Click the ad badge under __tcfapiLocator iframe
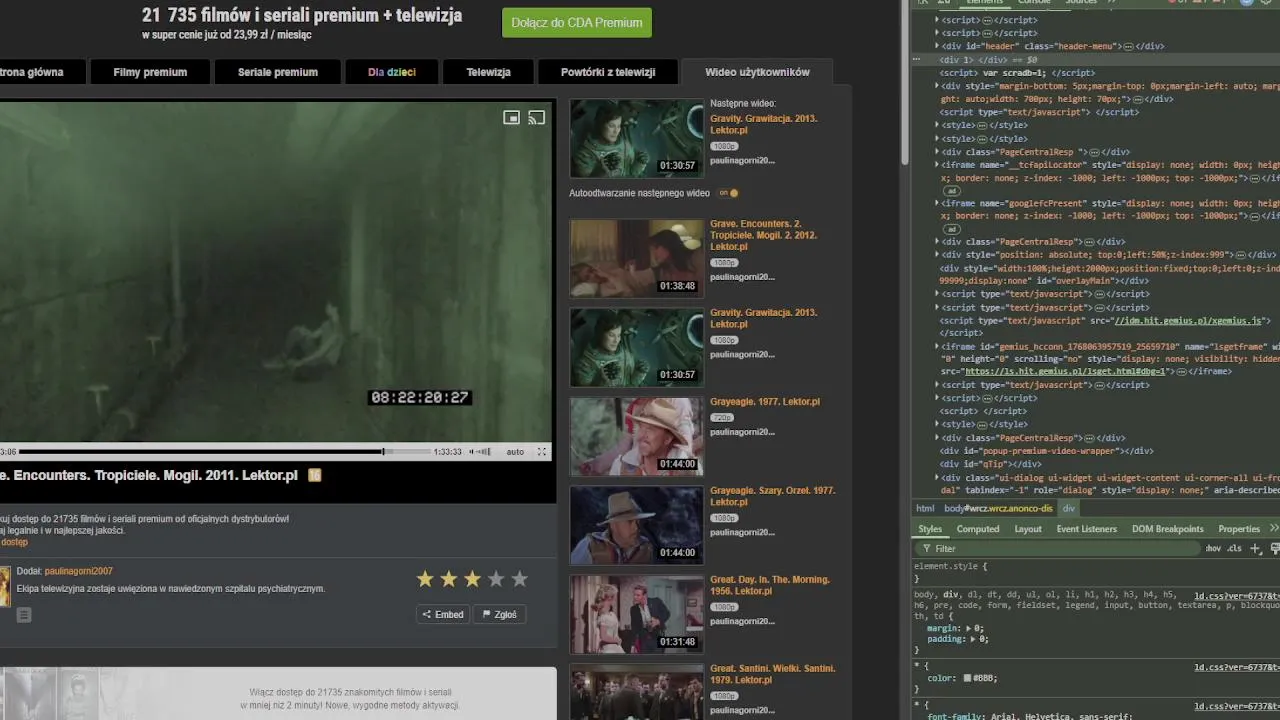Screen dimensions: 1280x720 coord(952,190)
